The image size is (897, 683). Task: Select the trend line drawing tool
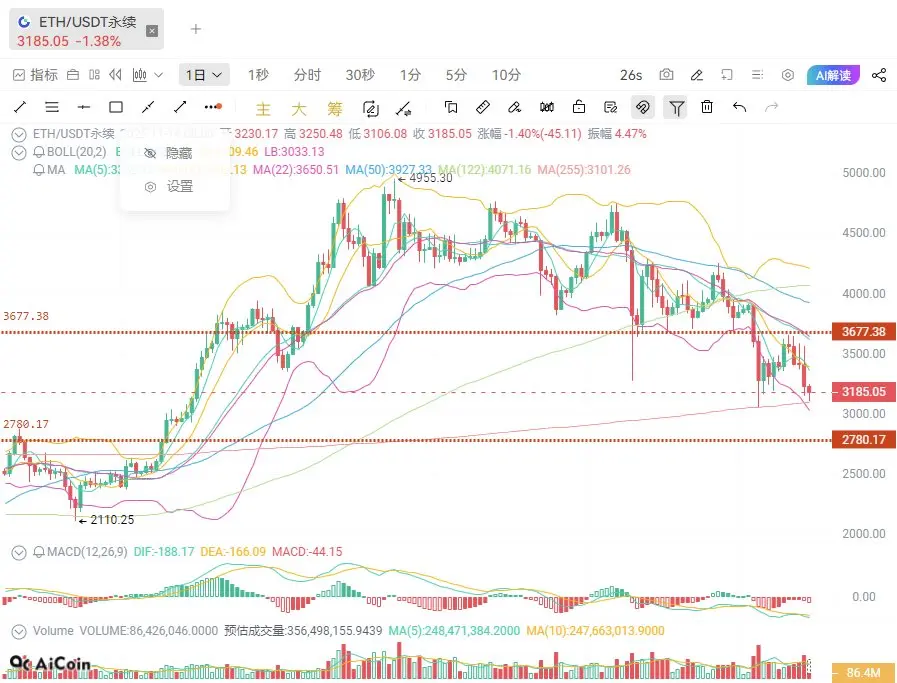click(x=20, y=107)
